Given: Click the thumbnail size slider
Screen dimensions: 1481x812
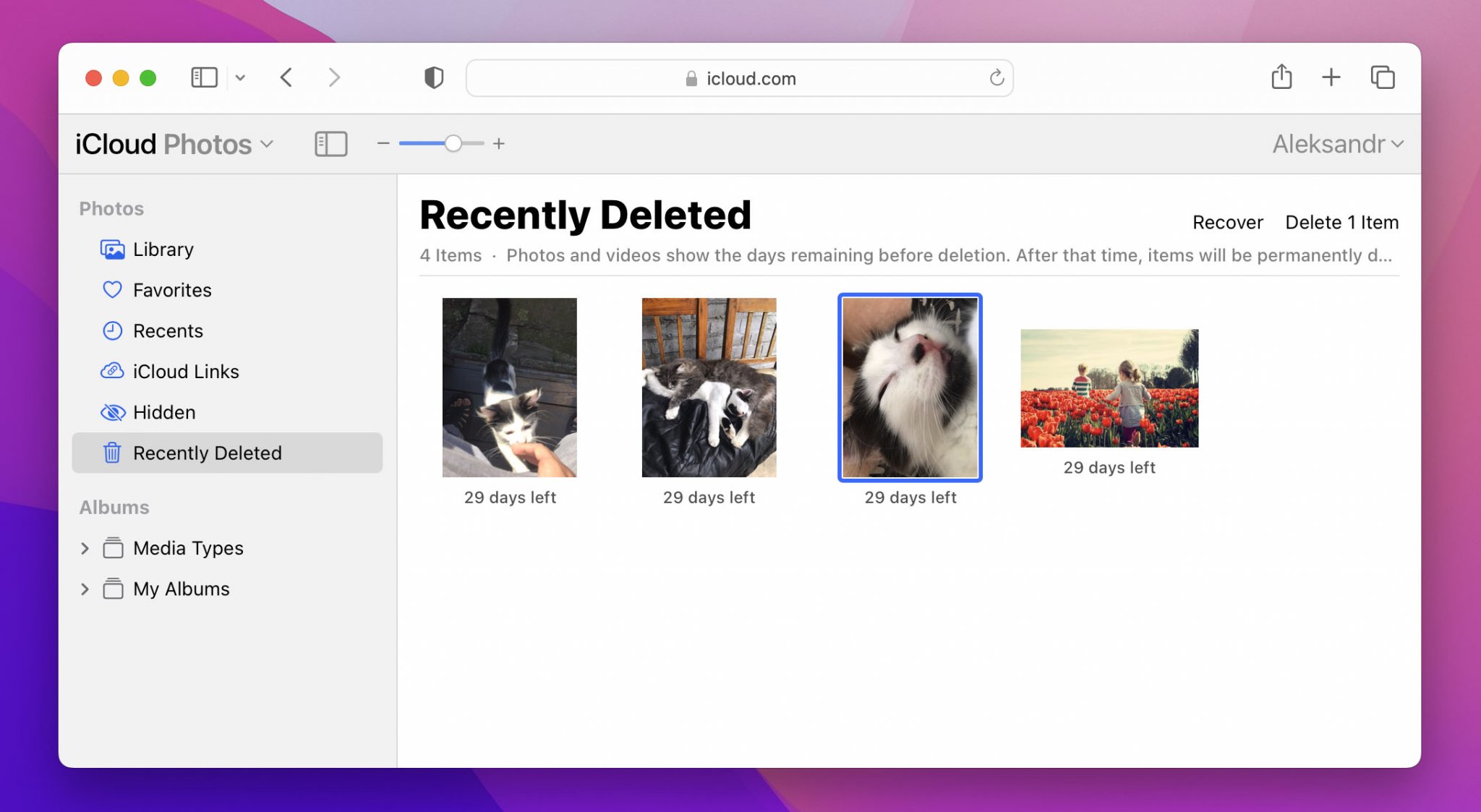Looking at the screenshot, I should coord(442,144).
